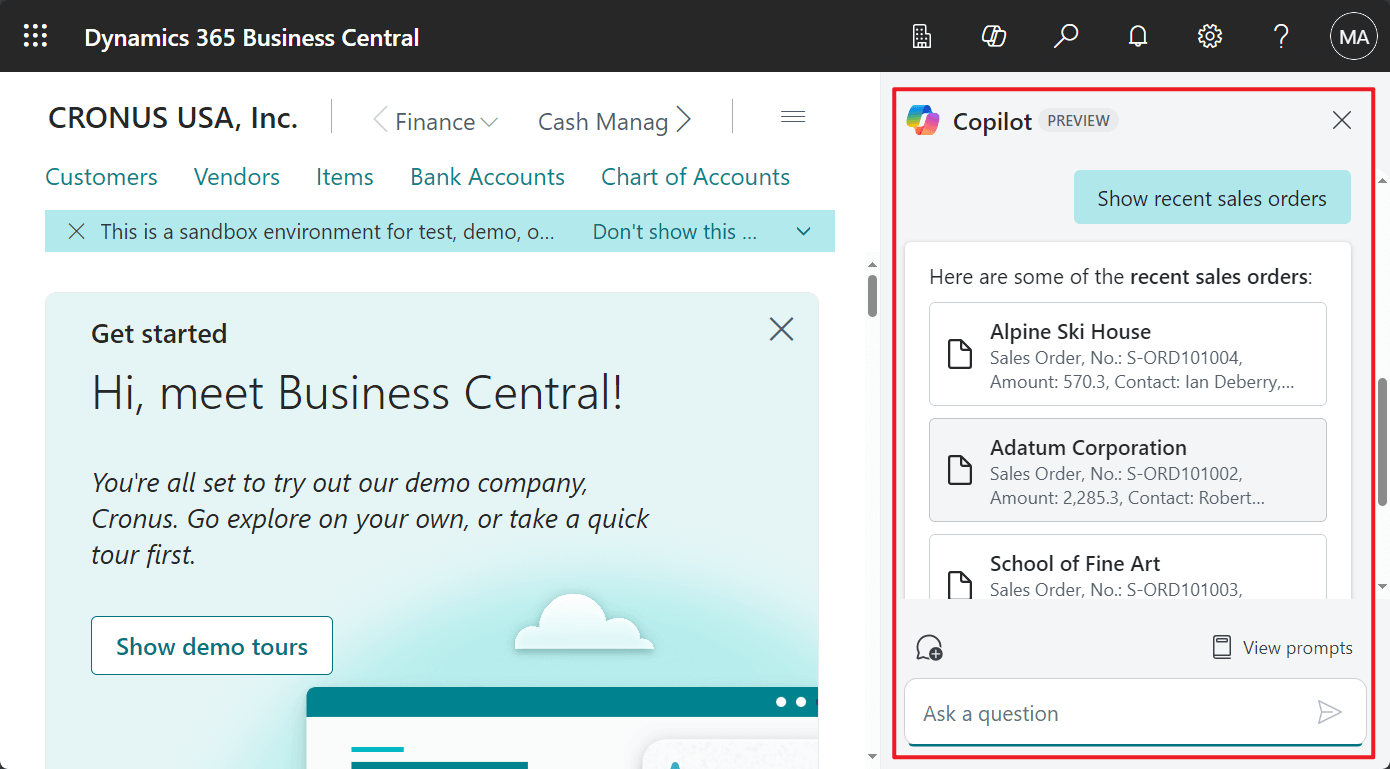Image resolution: width=1390 pixels, height=769 pixels.
Task: Open the Bank Accounts section
Action: click(487, 176)
